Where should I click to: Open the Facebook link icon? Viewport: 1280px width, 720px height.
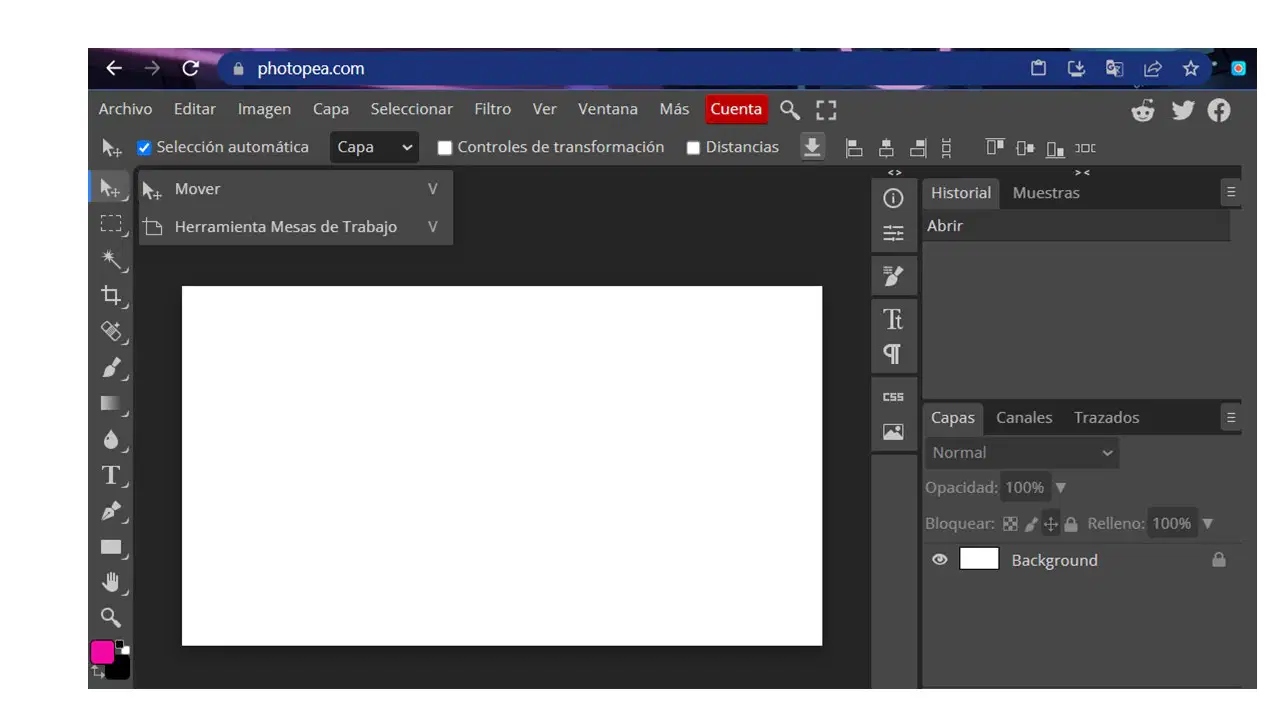click(1219, 110)
